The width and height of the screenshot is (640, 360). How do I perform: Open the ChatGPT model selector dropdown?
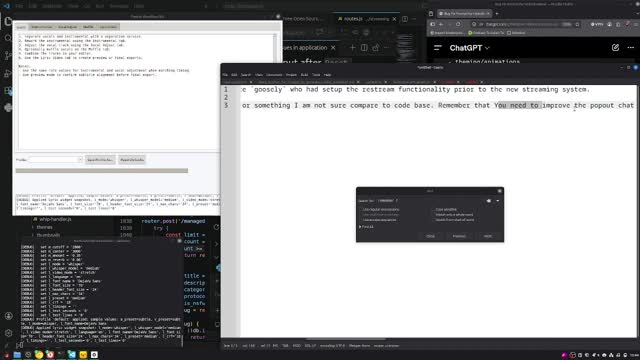pyautogui.click(x=469, y=48)
